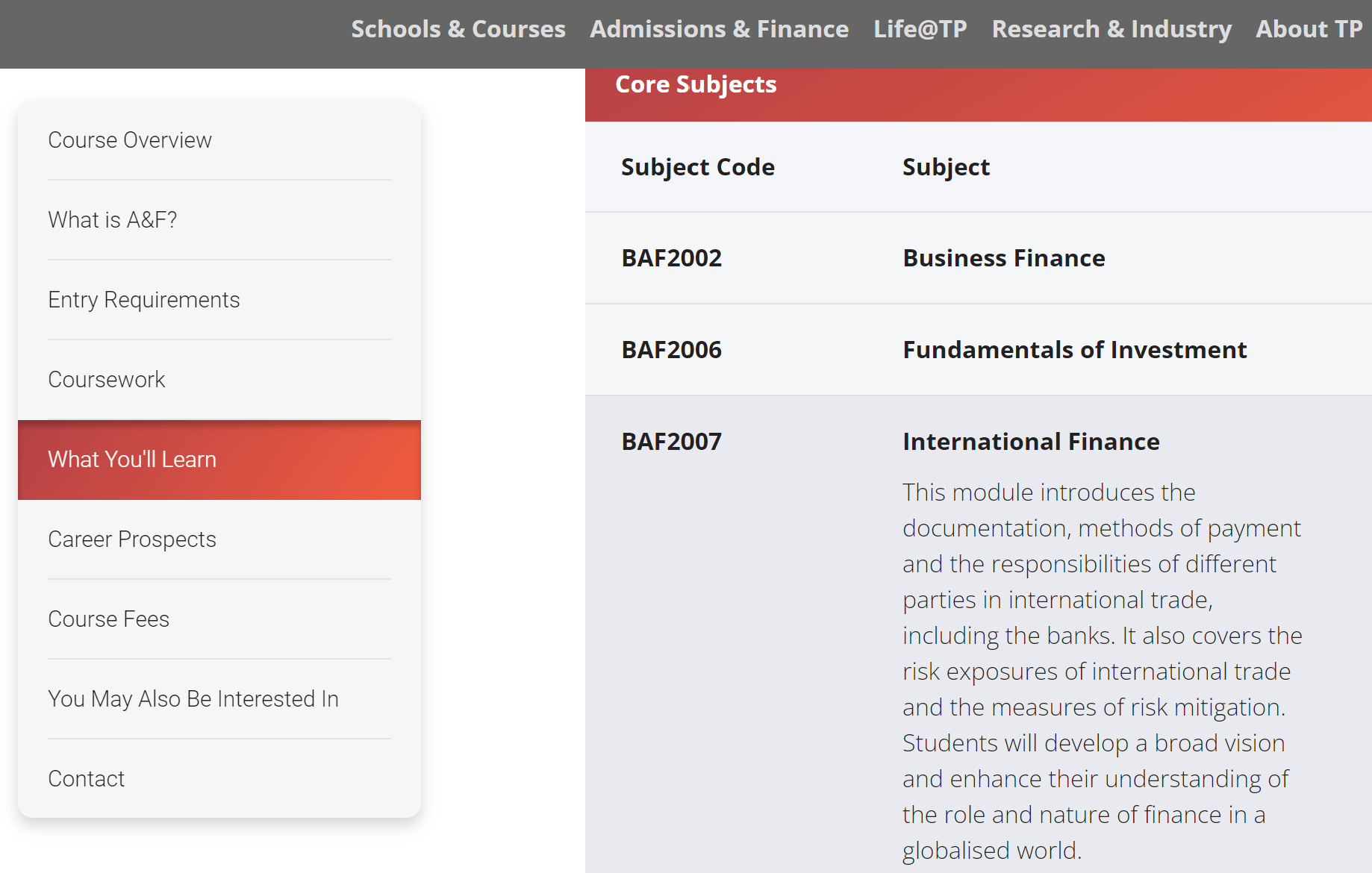The height and width of the screenshot is (873, 1372).
Task: View the Course Fees section
Action: pos(108,619)
